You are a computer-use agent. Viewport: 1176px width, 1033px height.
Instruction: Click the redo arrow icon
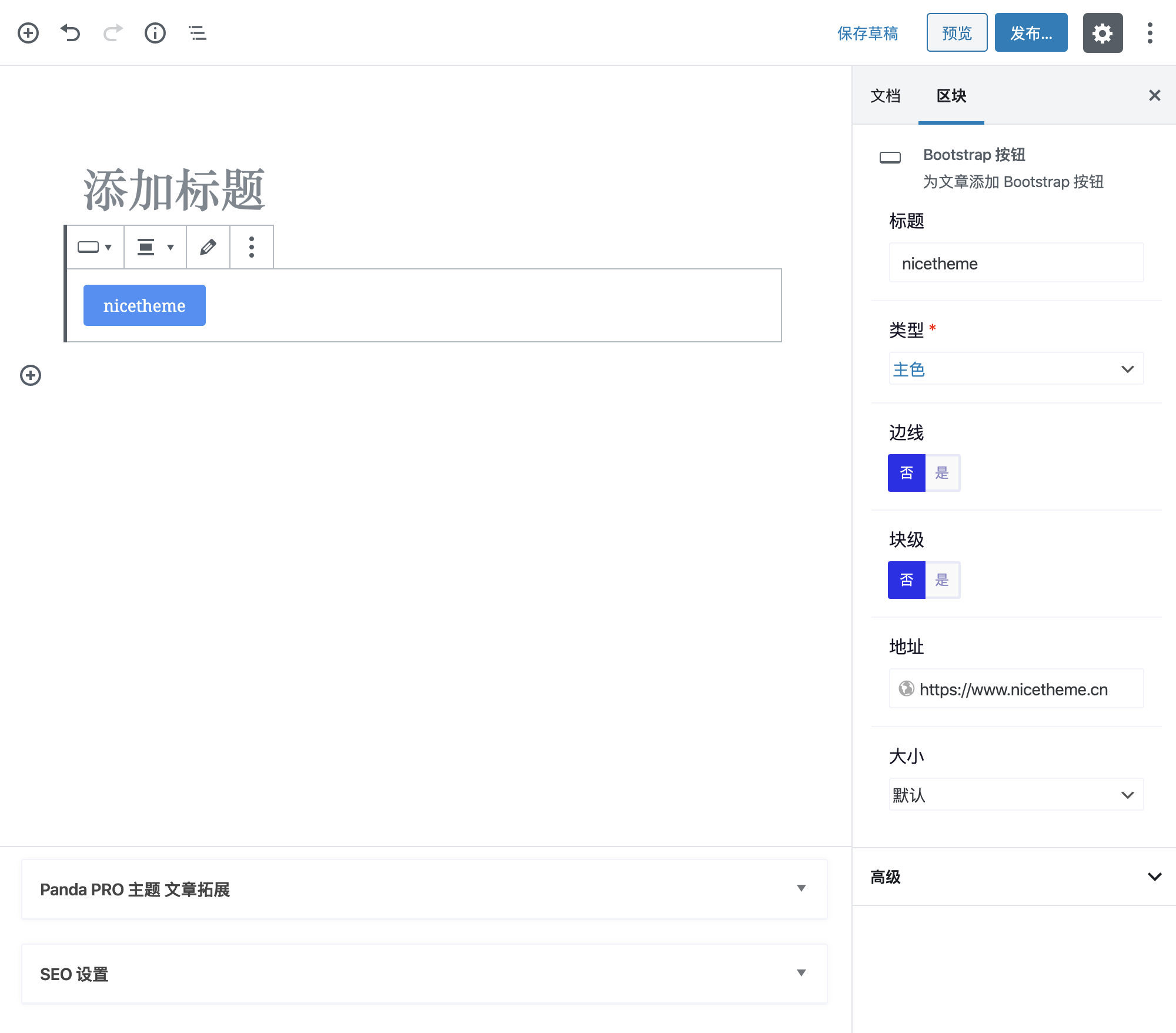click(x=113, y=33)
